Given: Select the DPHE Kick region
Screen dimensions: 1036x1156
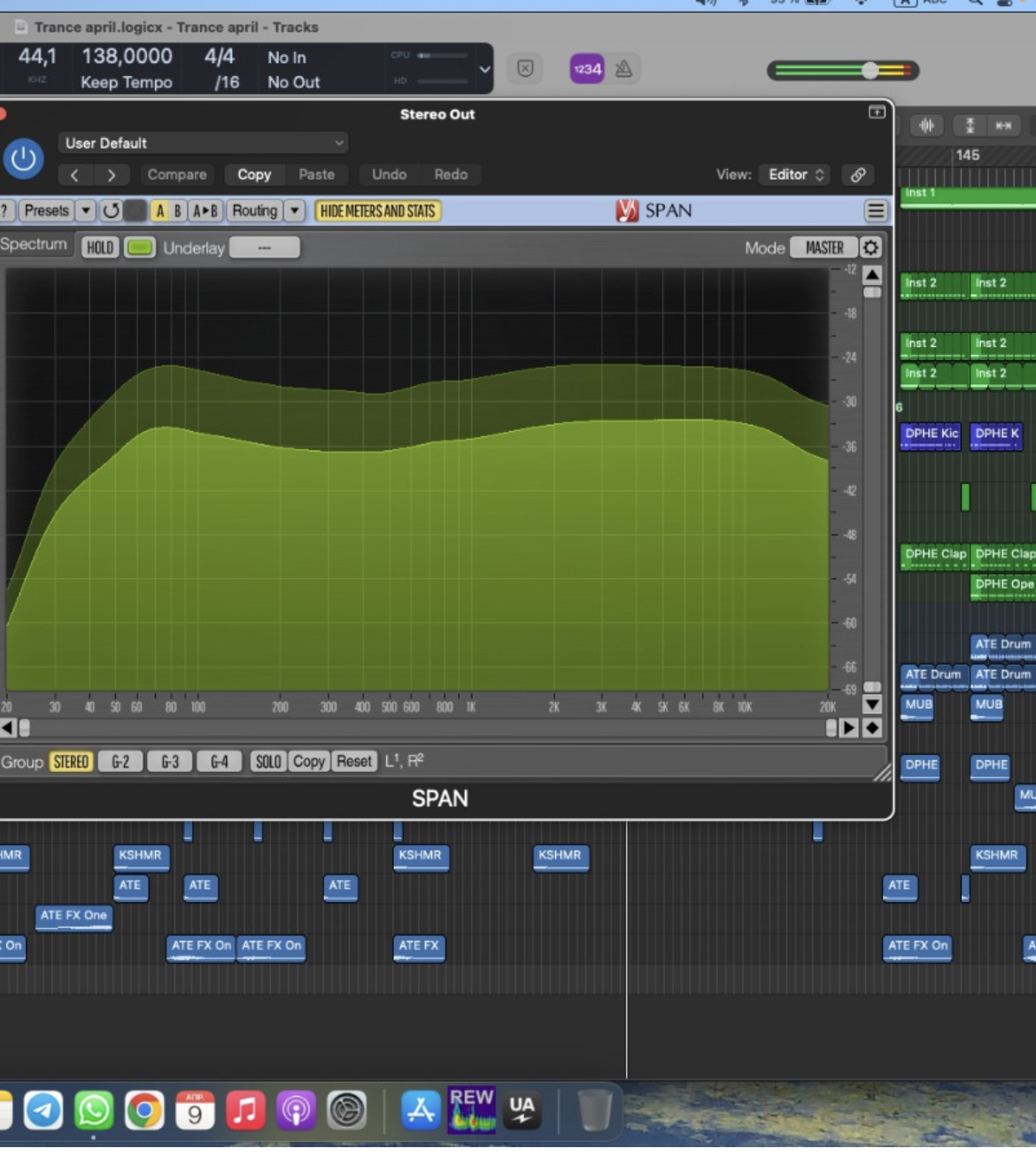Looking at the screenshot, I should click(930, 435).
